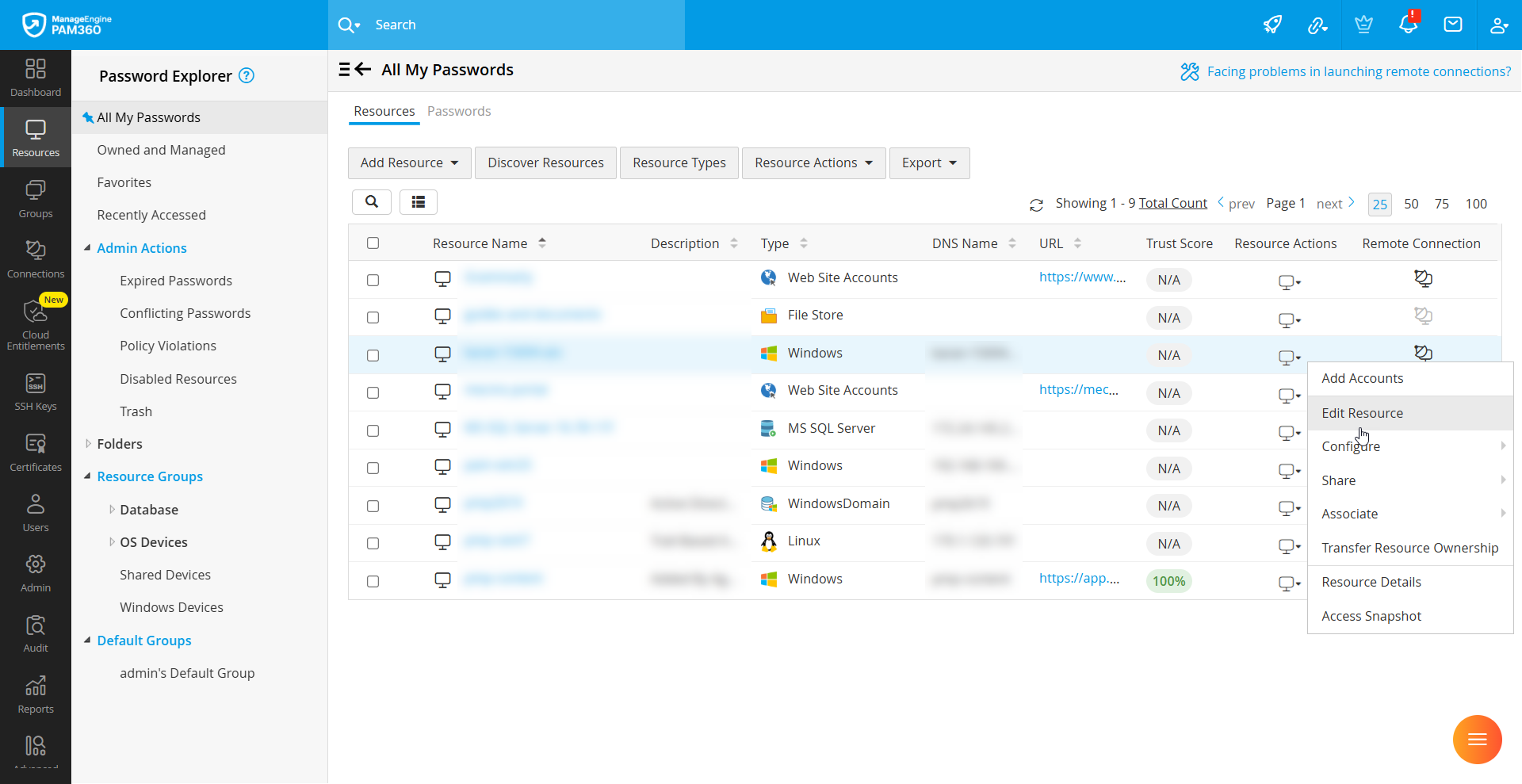1522x784 pixels.
Task: Open the Dashboard from the sidebar
Action: coord(36,78)
